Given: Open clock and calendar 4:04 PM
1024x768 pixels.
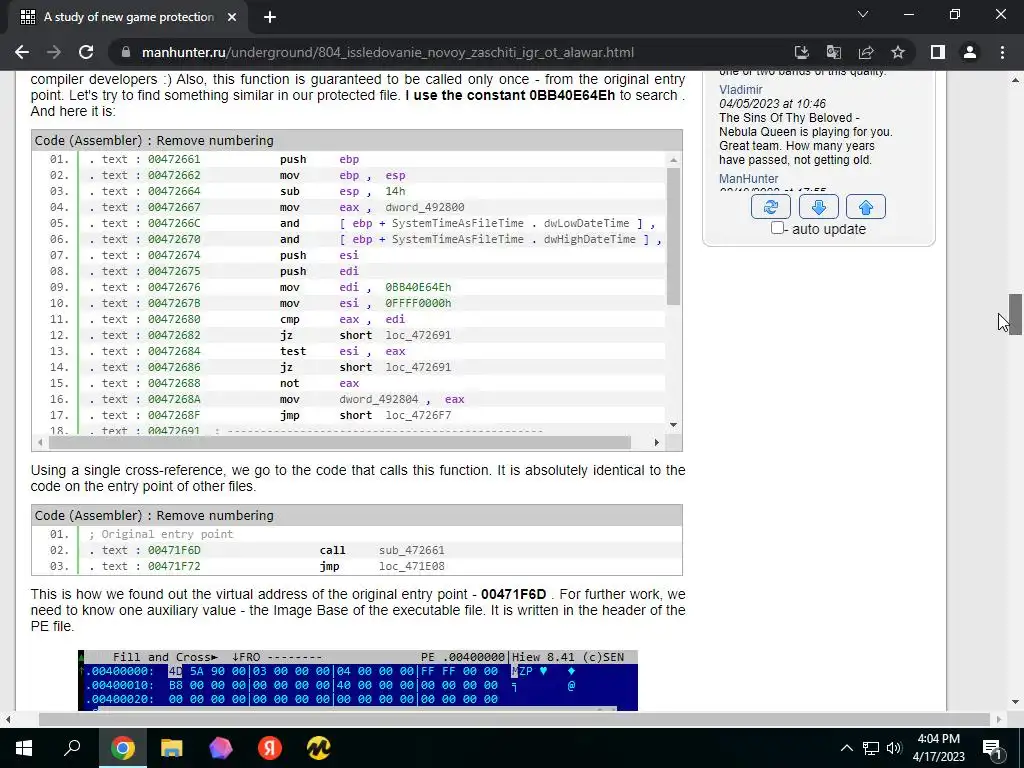Looking at the screenshot, I should pos(938,748).
